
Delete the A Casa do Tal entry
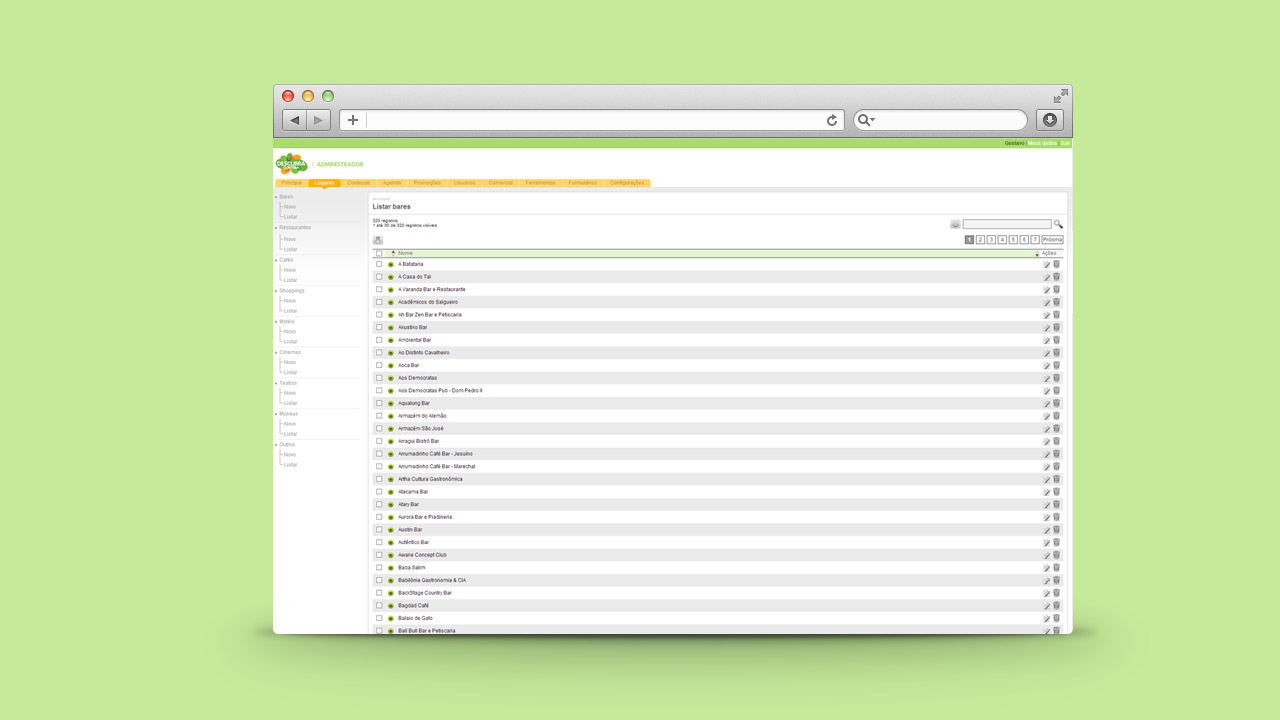1056,277
